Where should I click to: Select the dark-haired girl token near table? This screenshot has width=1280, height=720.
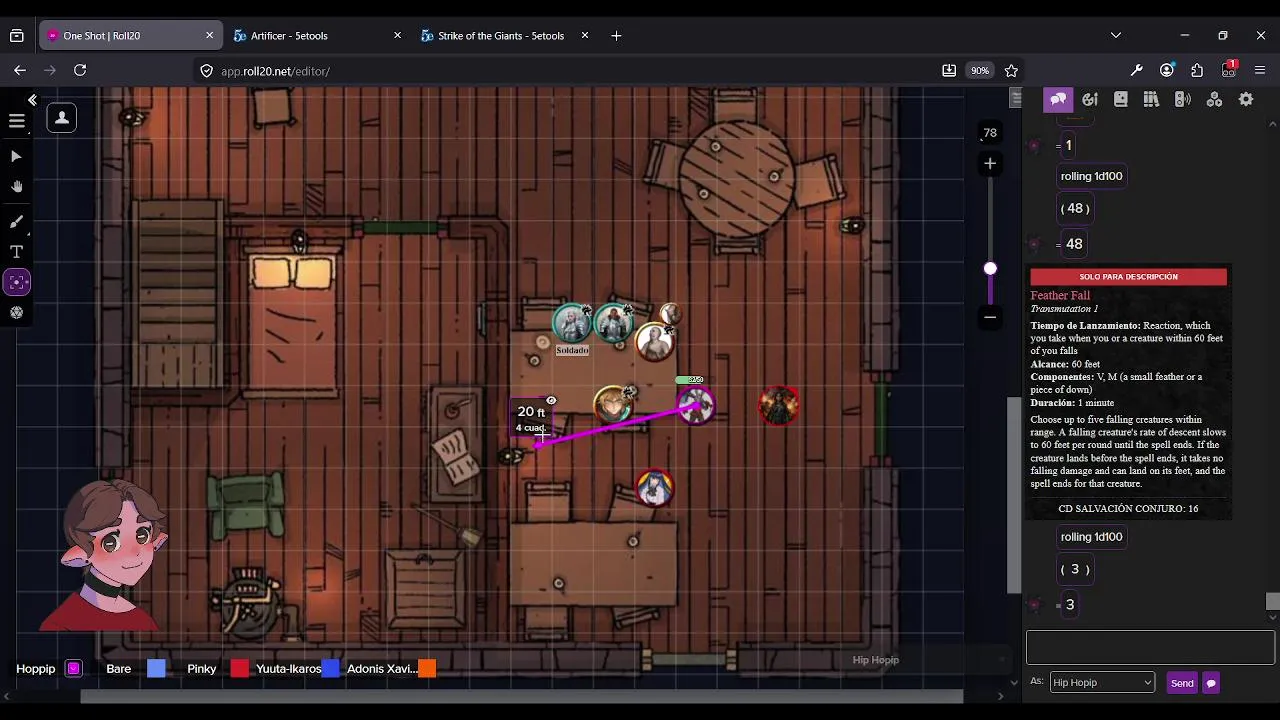(655, 488)
